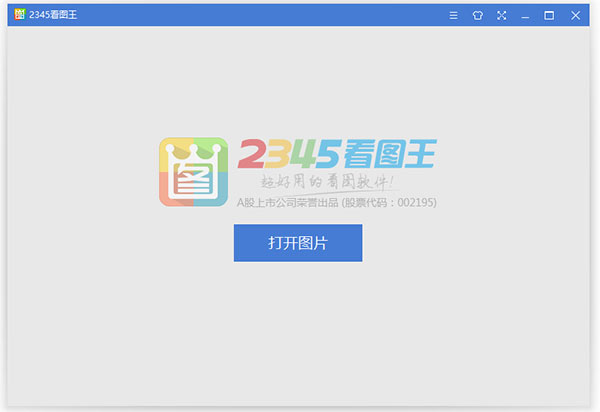Close the 2345看图王 window
The image size is (600, 412).
coord(575,15)
